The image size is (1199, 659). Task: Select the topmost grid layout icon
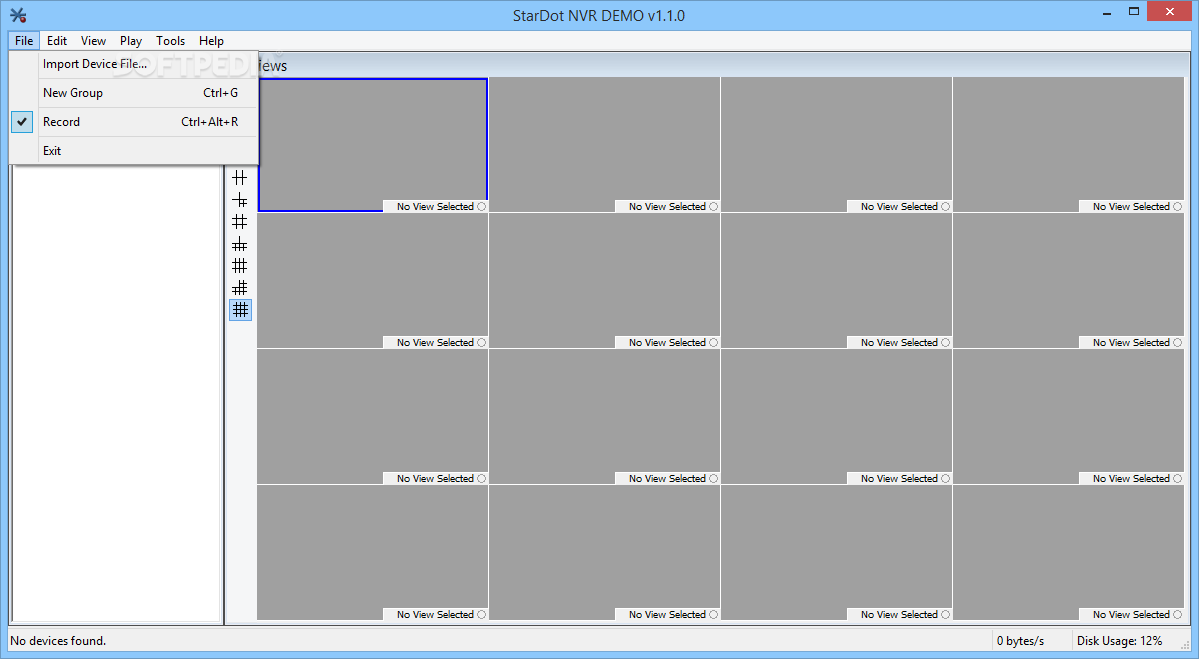click(239, 177)
